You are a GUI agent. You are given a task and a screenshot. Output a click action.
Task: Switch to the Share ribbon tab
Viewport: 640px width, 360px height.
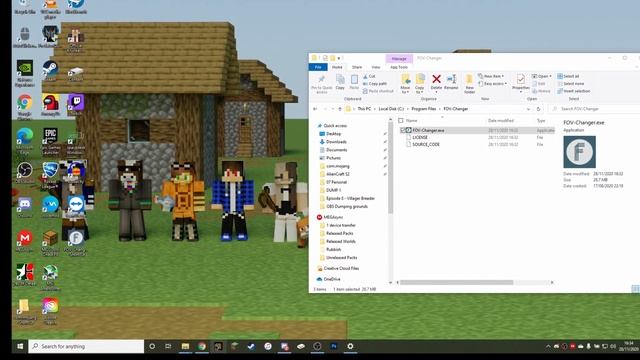357,67
